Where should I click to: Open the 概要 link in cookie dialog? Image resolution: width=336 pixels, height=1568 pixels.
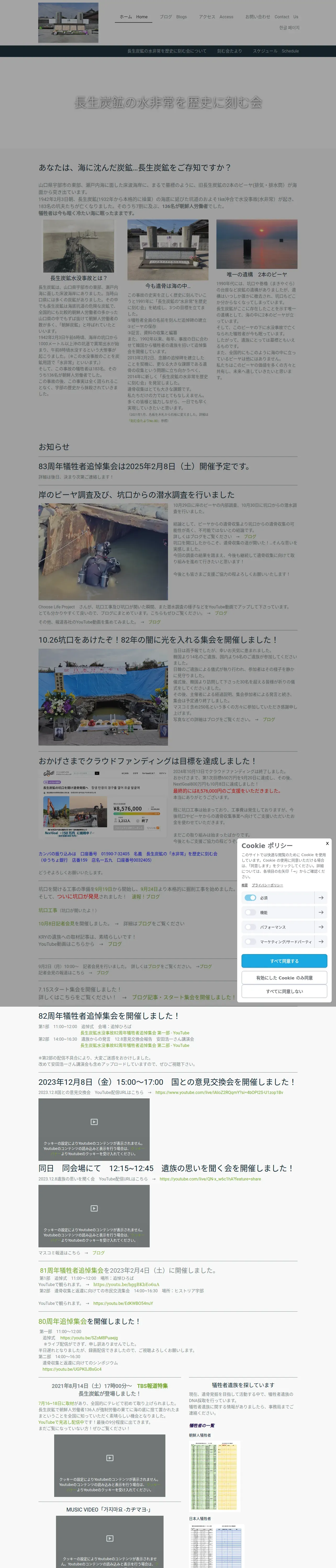point(244,885)
